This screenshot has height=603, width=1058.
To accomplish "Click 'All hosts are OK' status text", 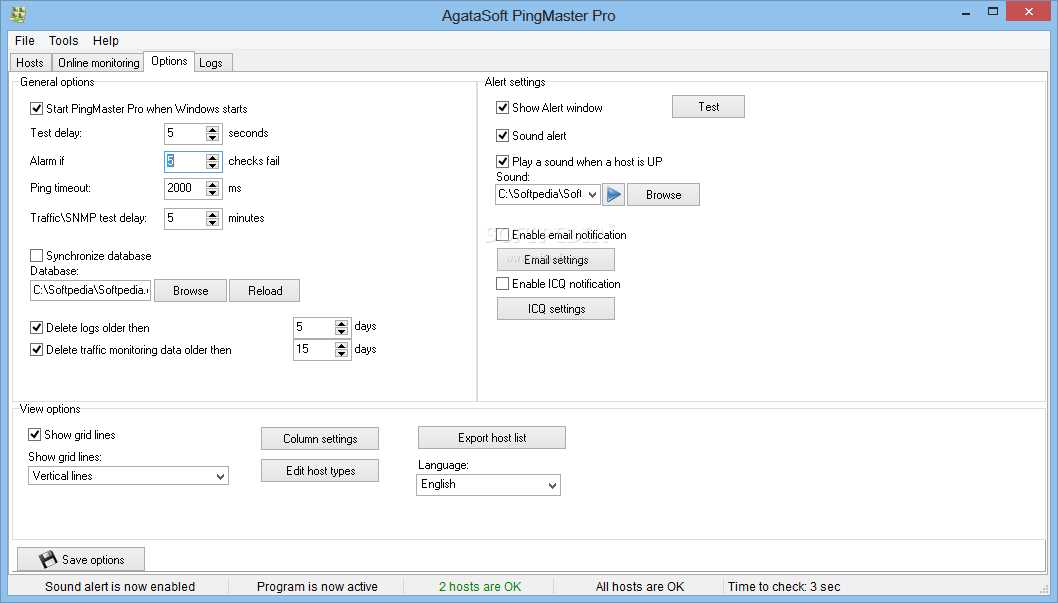I will [640, 586].
